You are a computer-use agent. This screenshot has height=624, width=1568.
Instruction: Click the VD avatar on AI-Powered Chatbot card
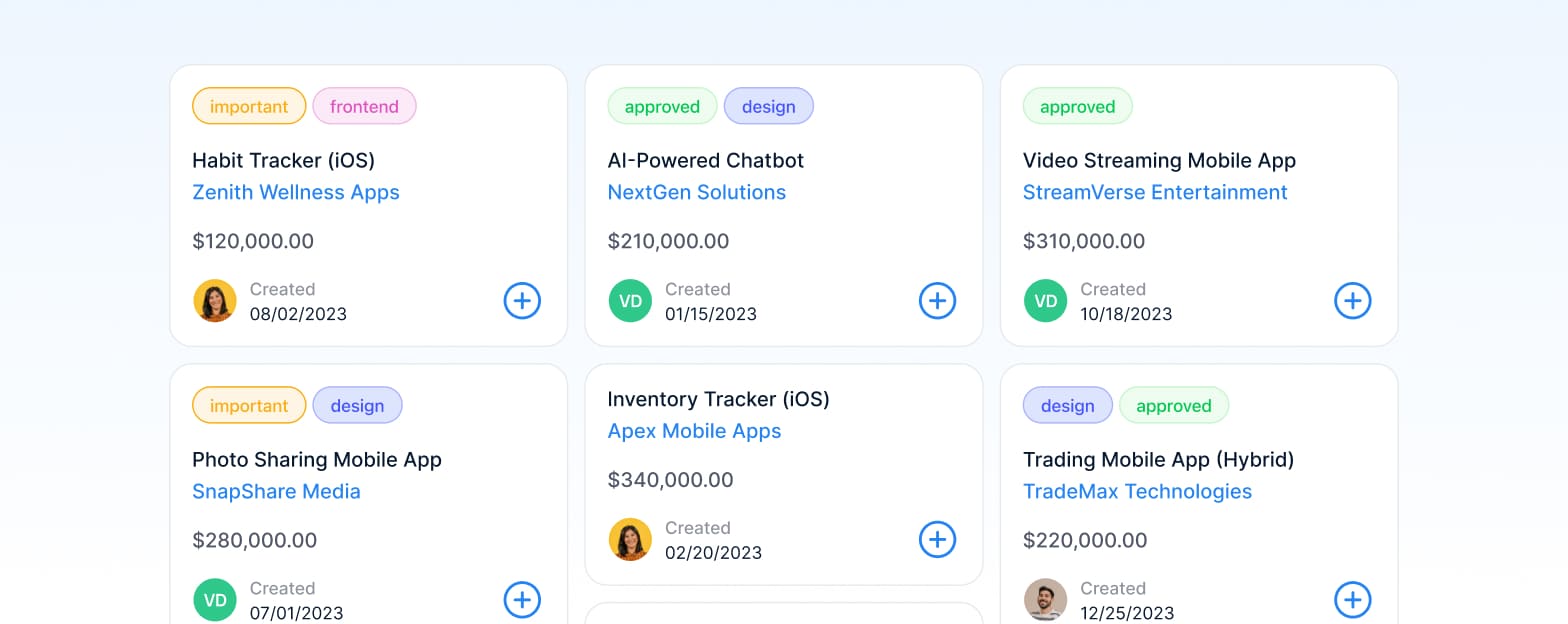[630, 301]
